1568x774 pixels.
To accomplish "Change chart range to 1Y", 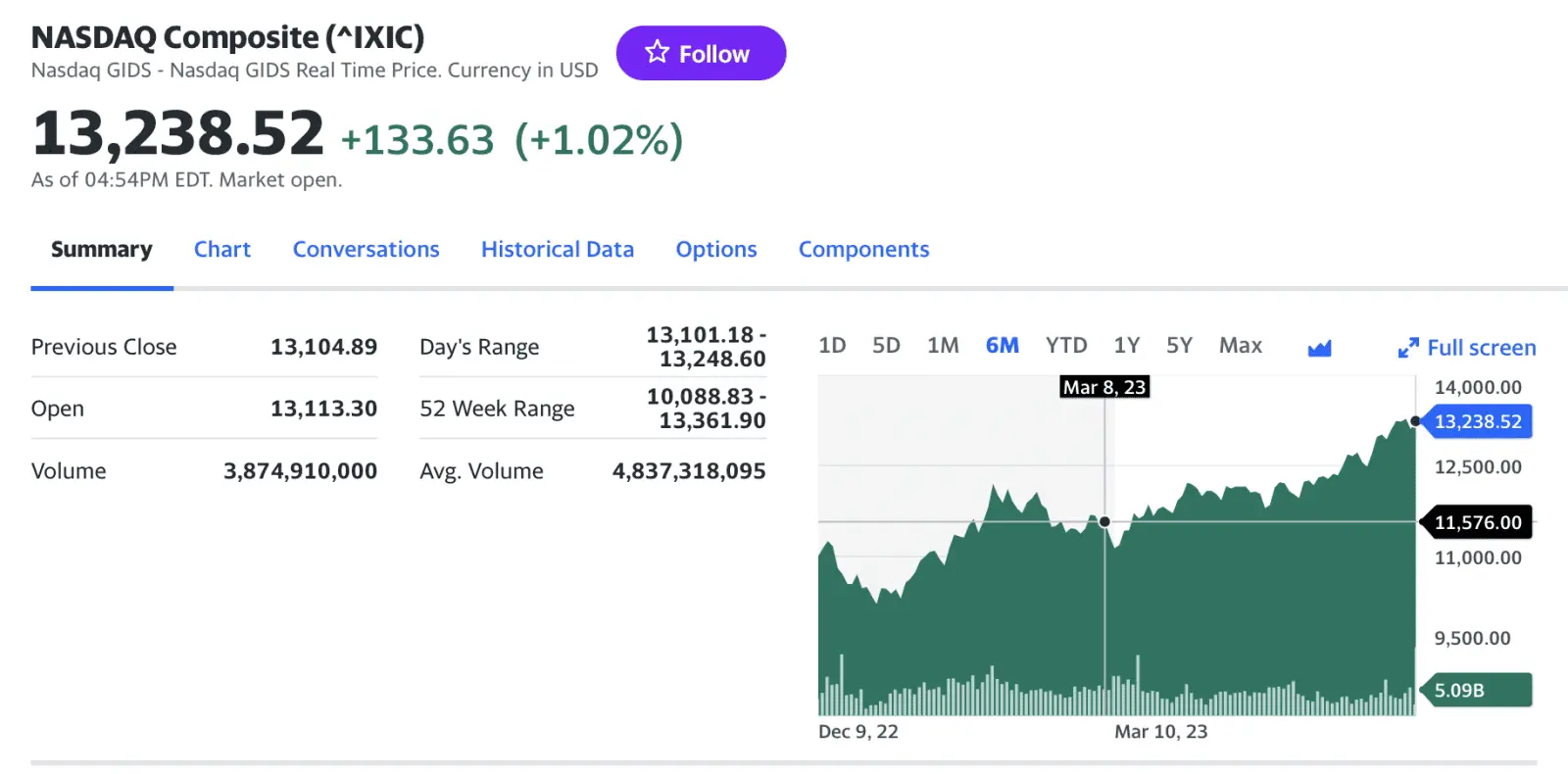I will 1126,346.
